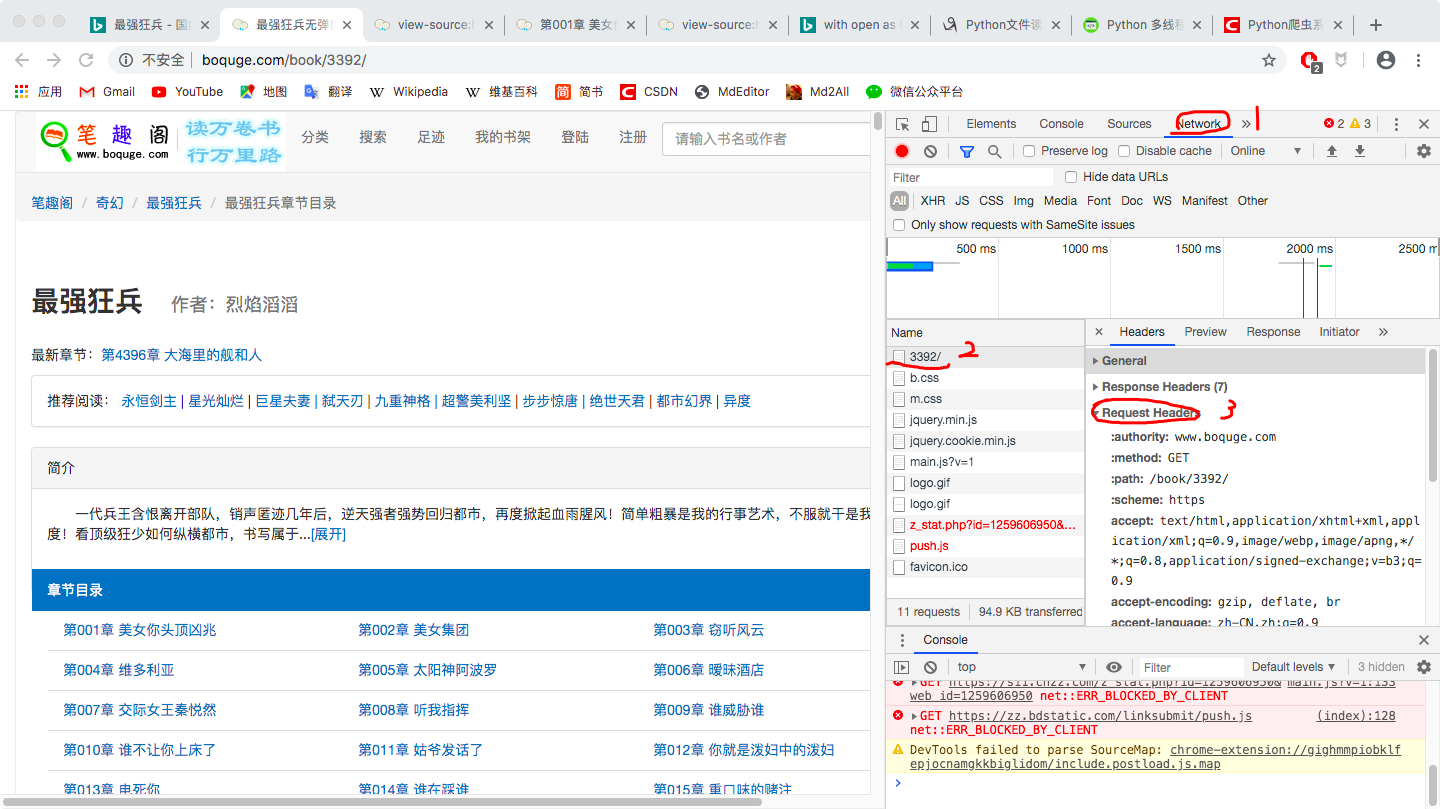Open 我的书架 navigation link
This screenshot has width=1440, height=809.
(x=503, y=137)
